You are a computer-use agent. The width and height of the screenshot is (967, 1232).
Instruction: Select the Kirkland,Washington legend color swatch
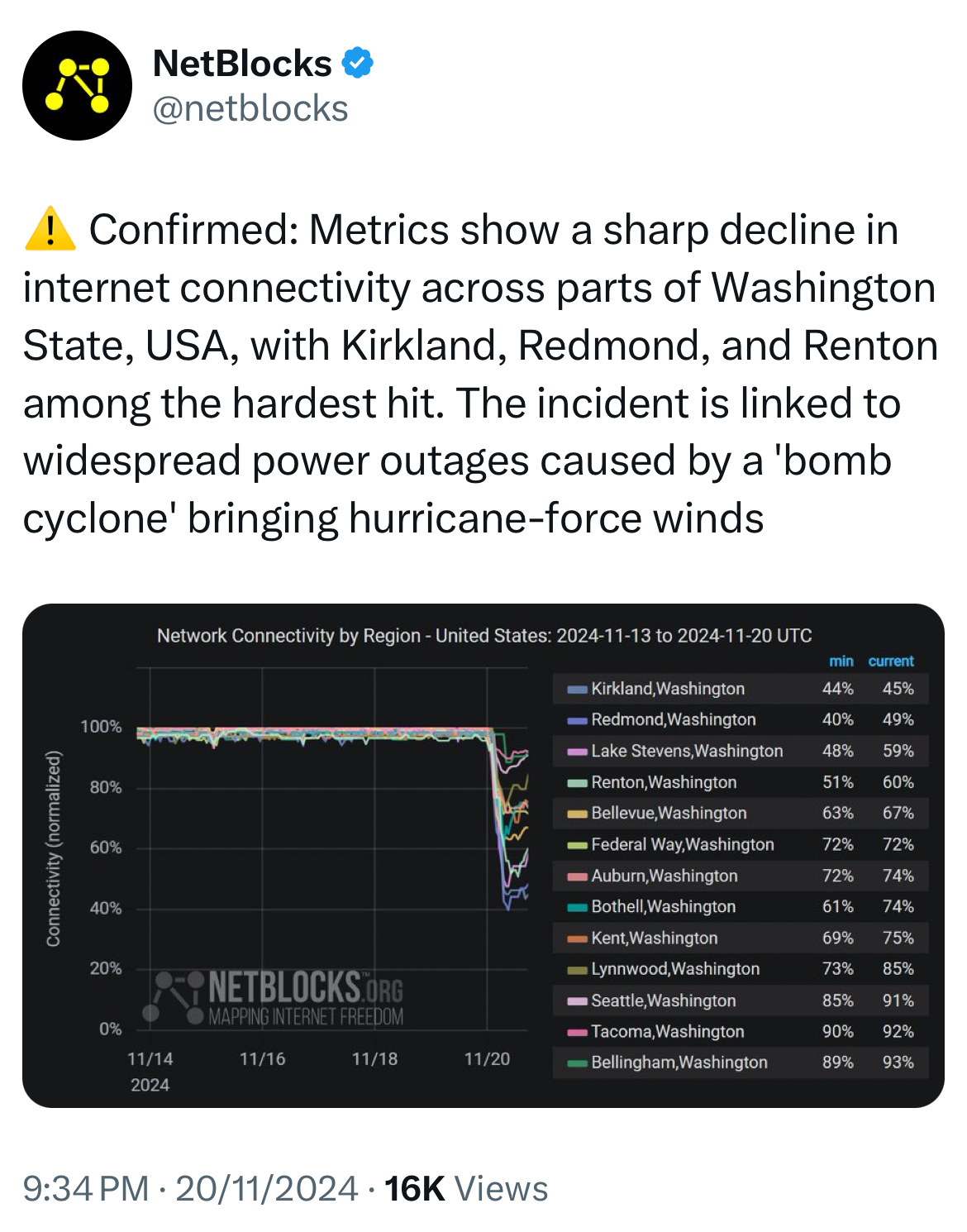point(577,690)
